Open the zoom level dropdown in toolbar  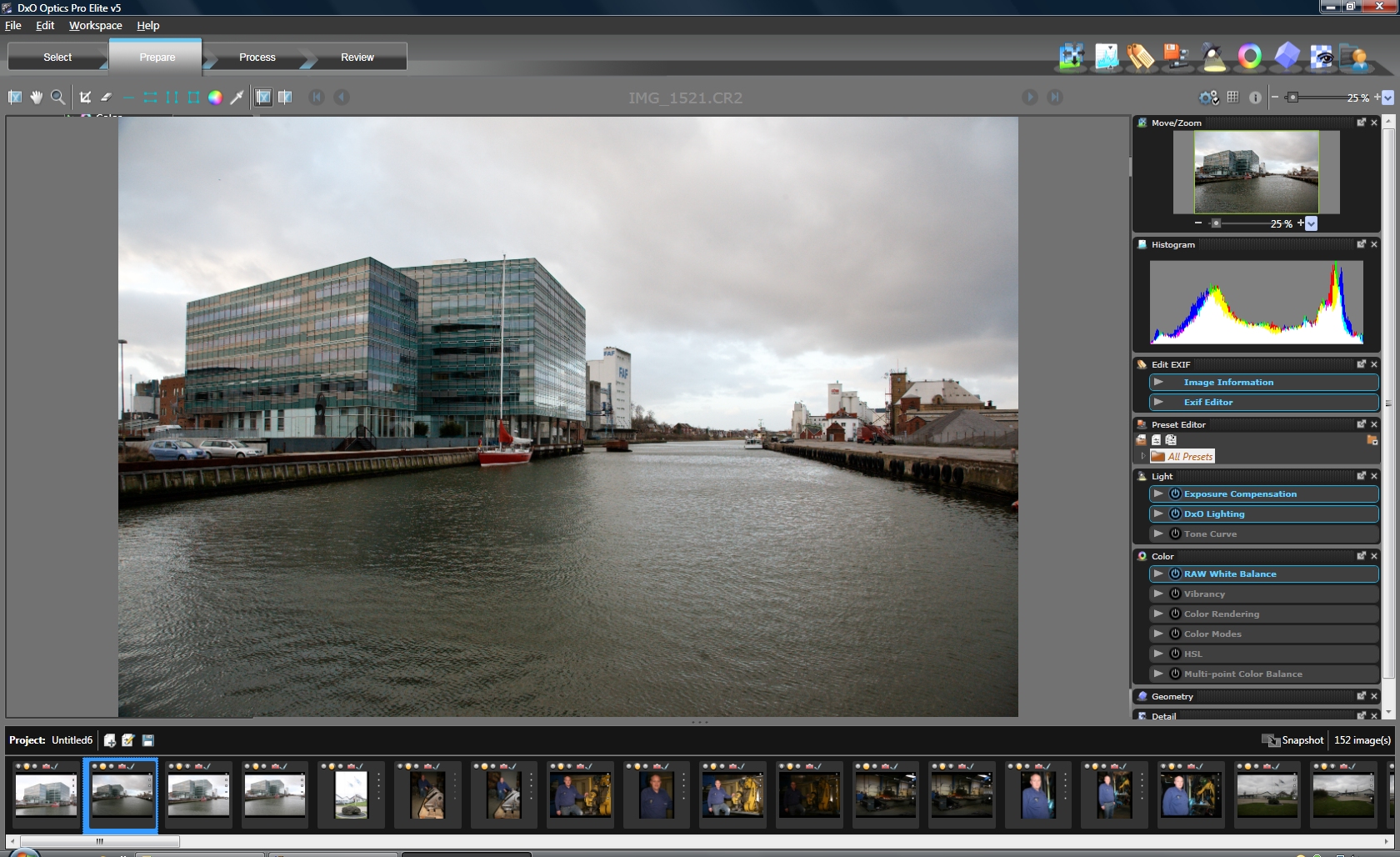(1387, 98)
